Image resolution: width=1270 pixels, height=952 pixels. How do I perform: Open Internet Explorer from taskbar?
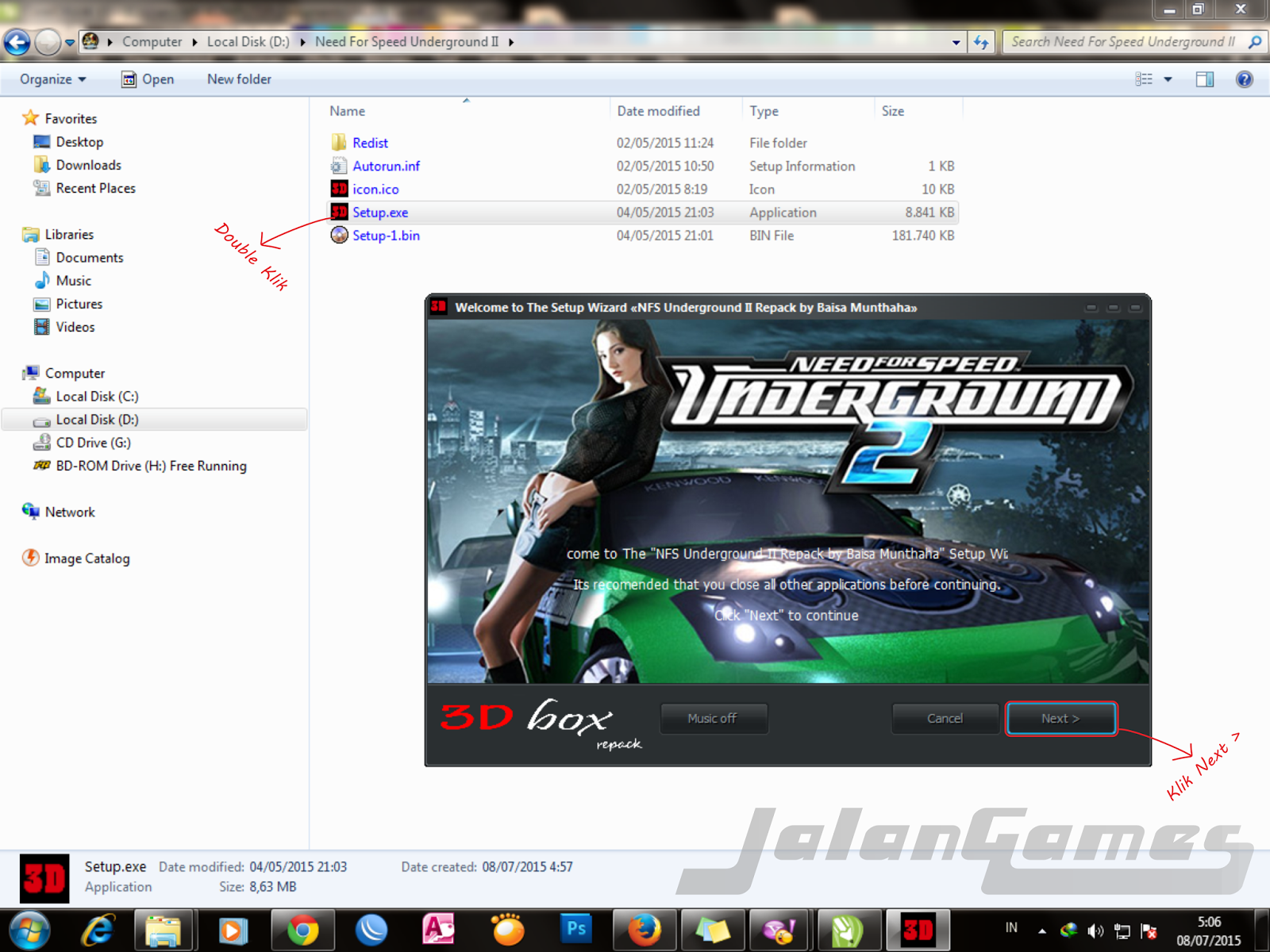98,931
